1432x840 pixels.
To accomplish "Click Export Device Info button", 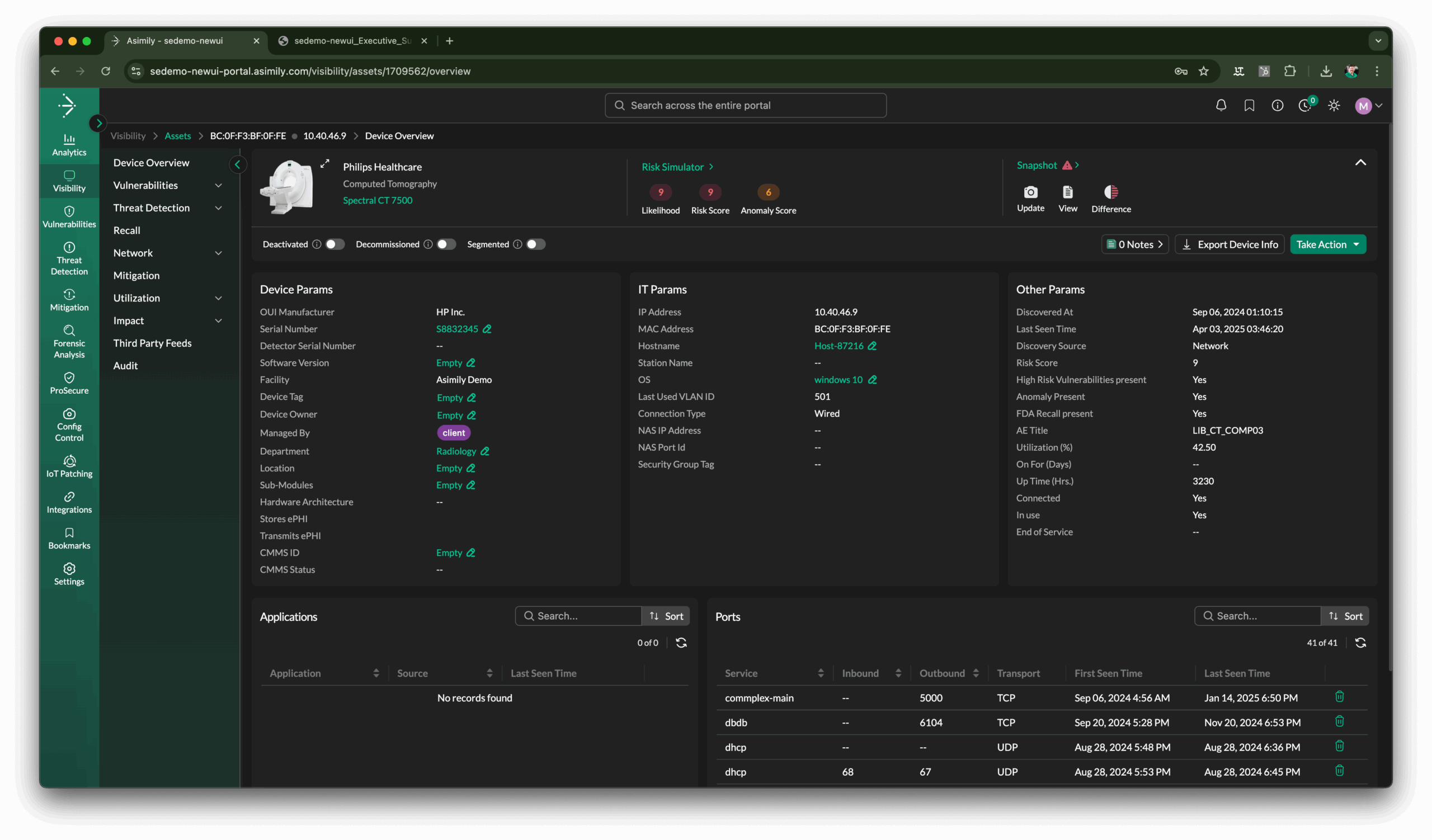I will pos(1229,244).
